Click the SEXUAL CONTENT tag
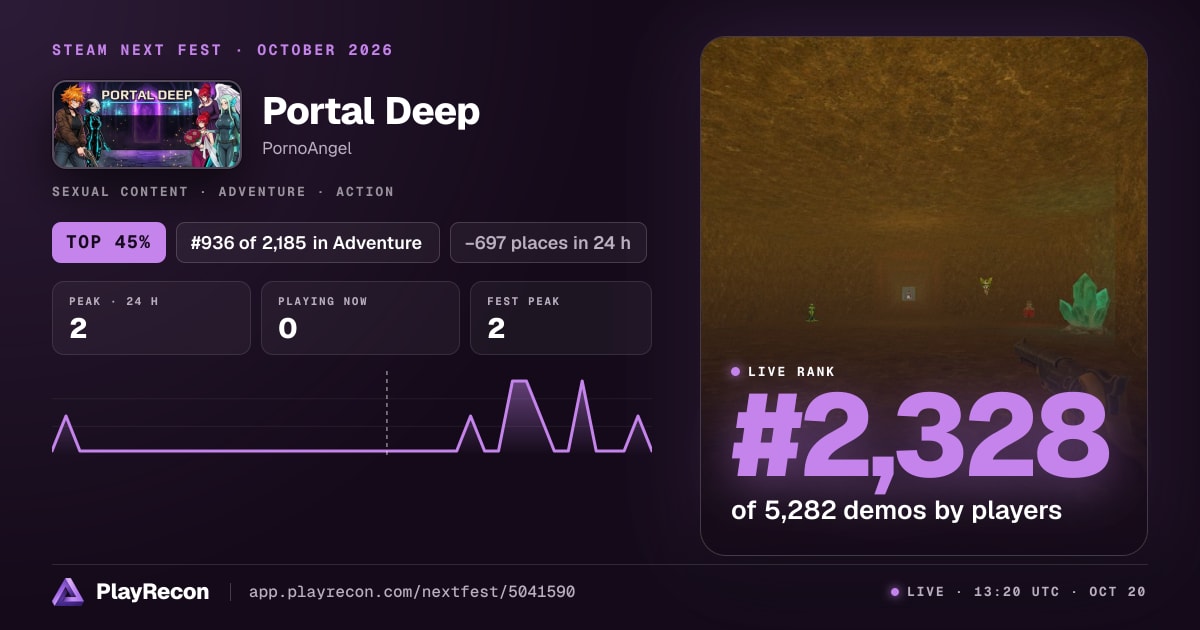Screen dimensions: 1200x630 tap(120, 191)
